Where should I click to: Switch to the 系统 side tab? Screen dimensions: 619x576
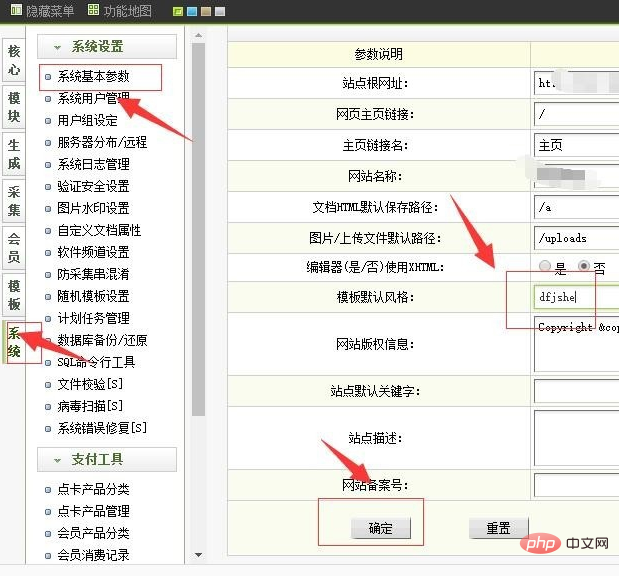tap(14, 342)
